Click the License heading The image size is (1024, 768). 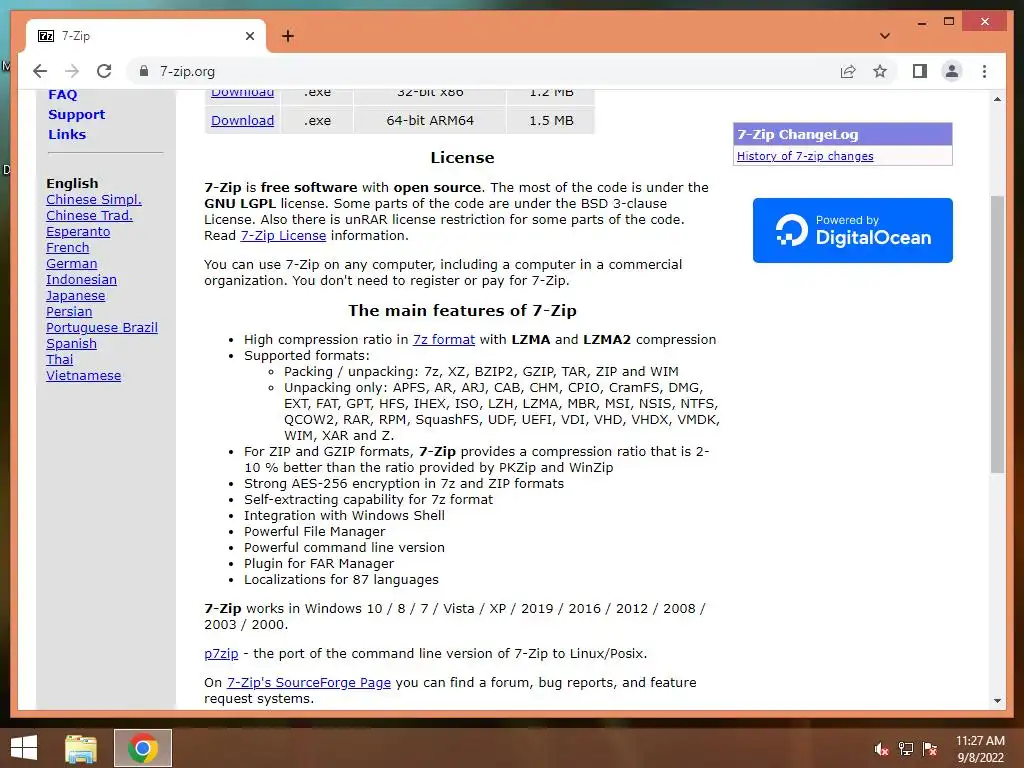click(x=462, y=157)
